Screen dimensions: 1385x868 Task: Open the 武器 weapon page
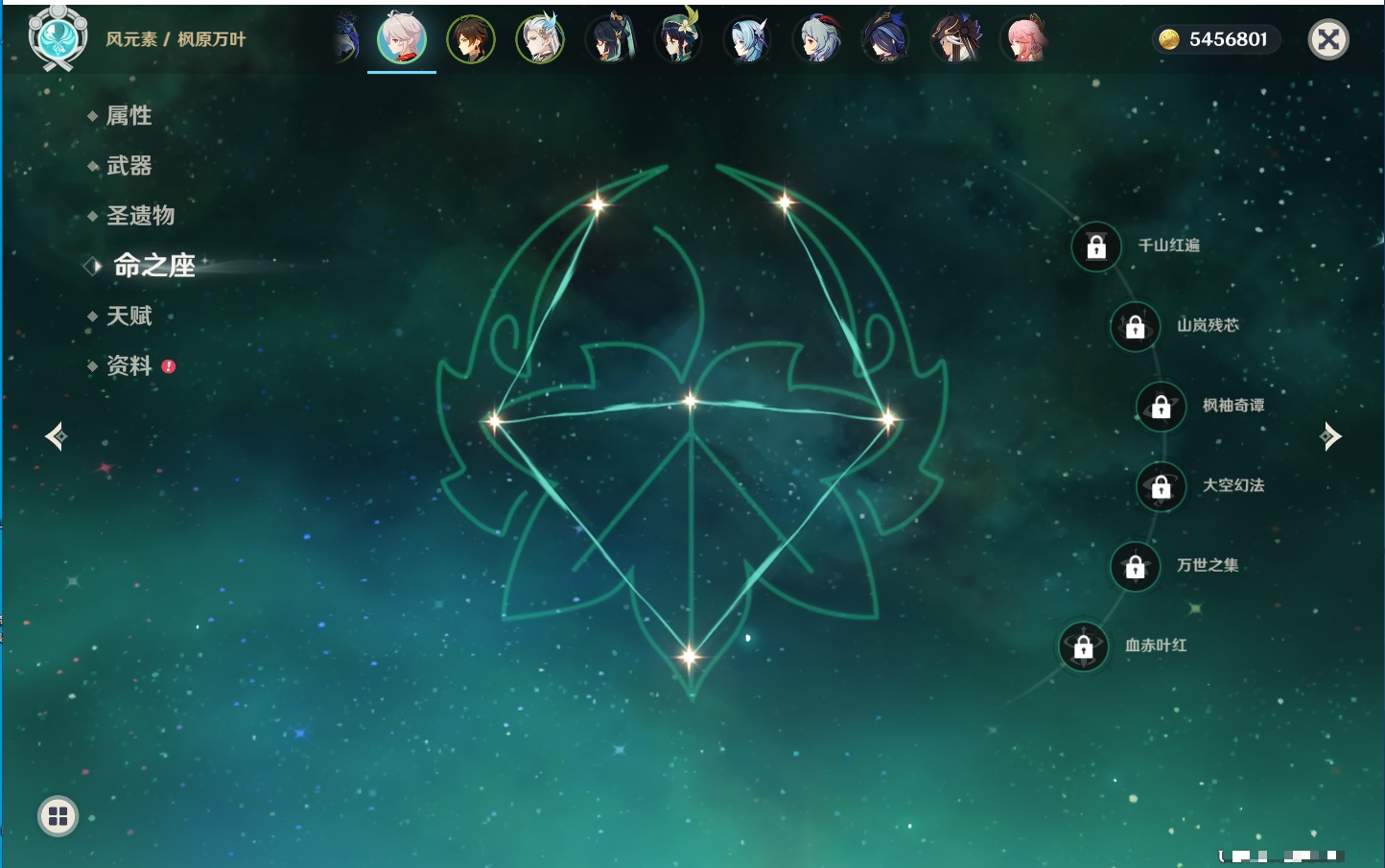click(129, 166)
